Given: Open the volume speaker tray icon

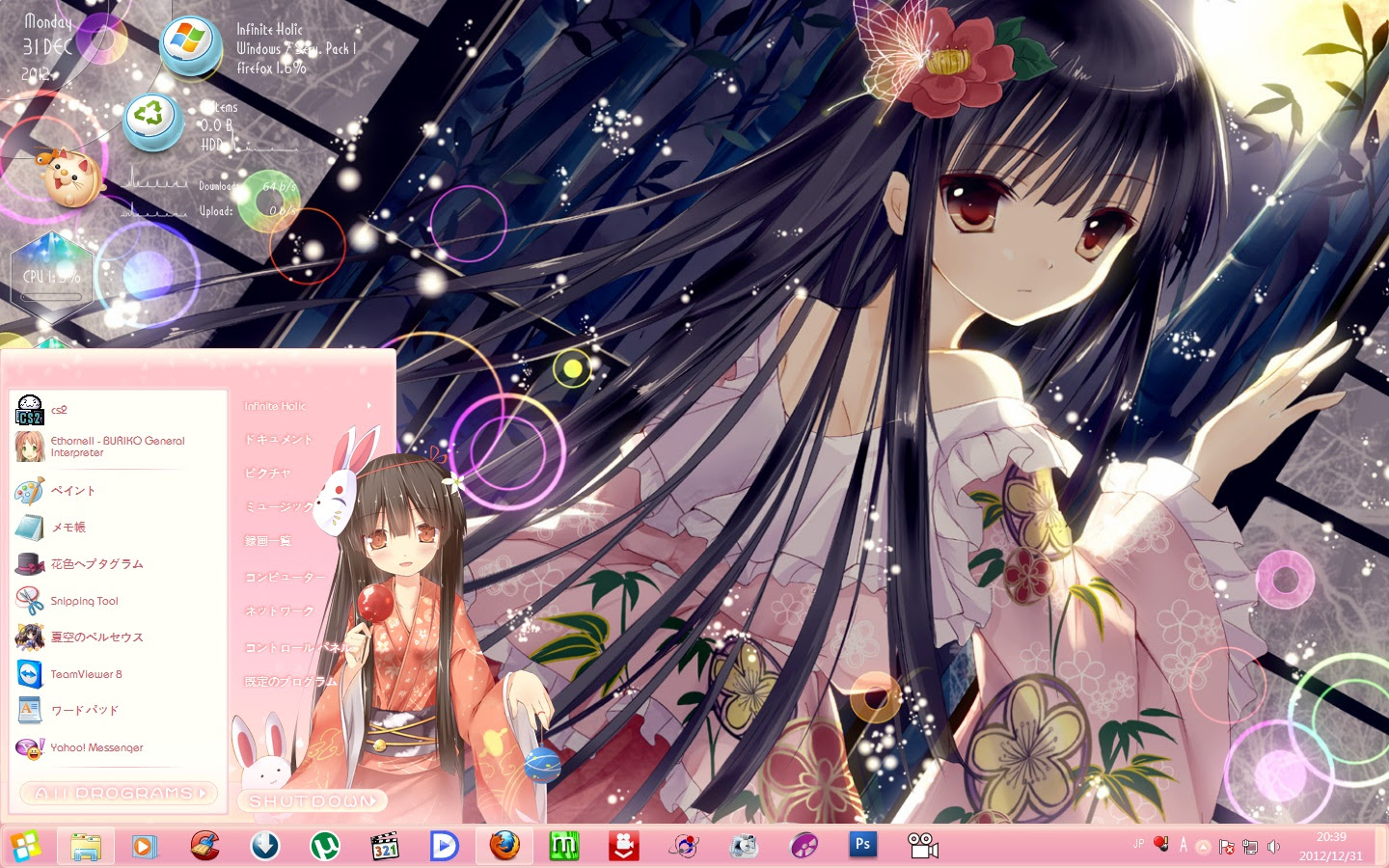Looking at the screenshot, I should click(x=1273, y=847).
